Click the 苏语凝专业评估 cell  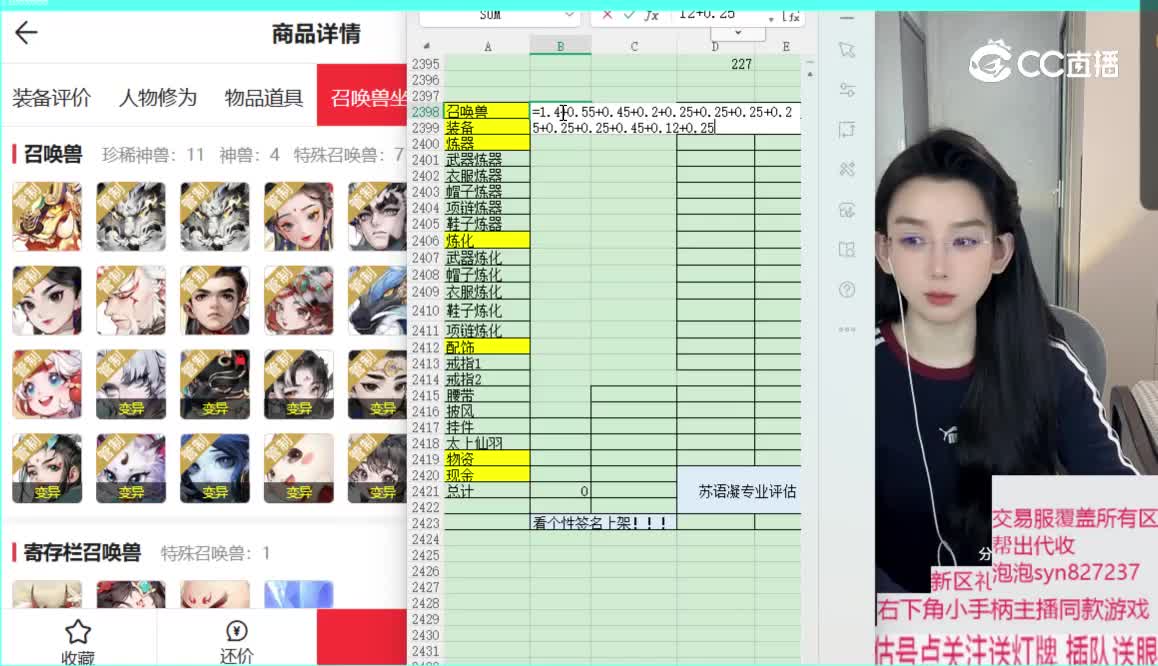click(739, 491)
